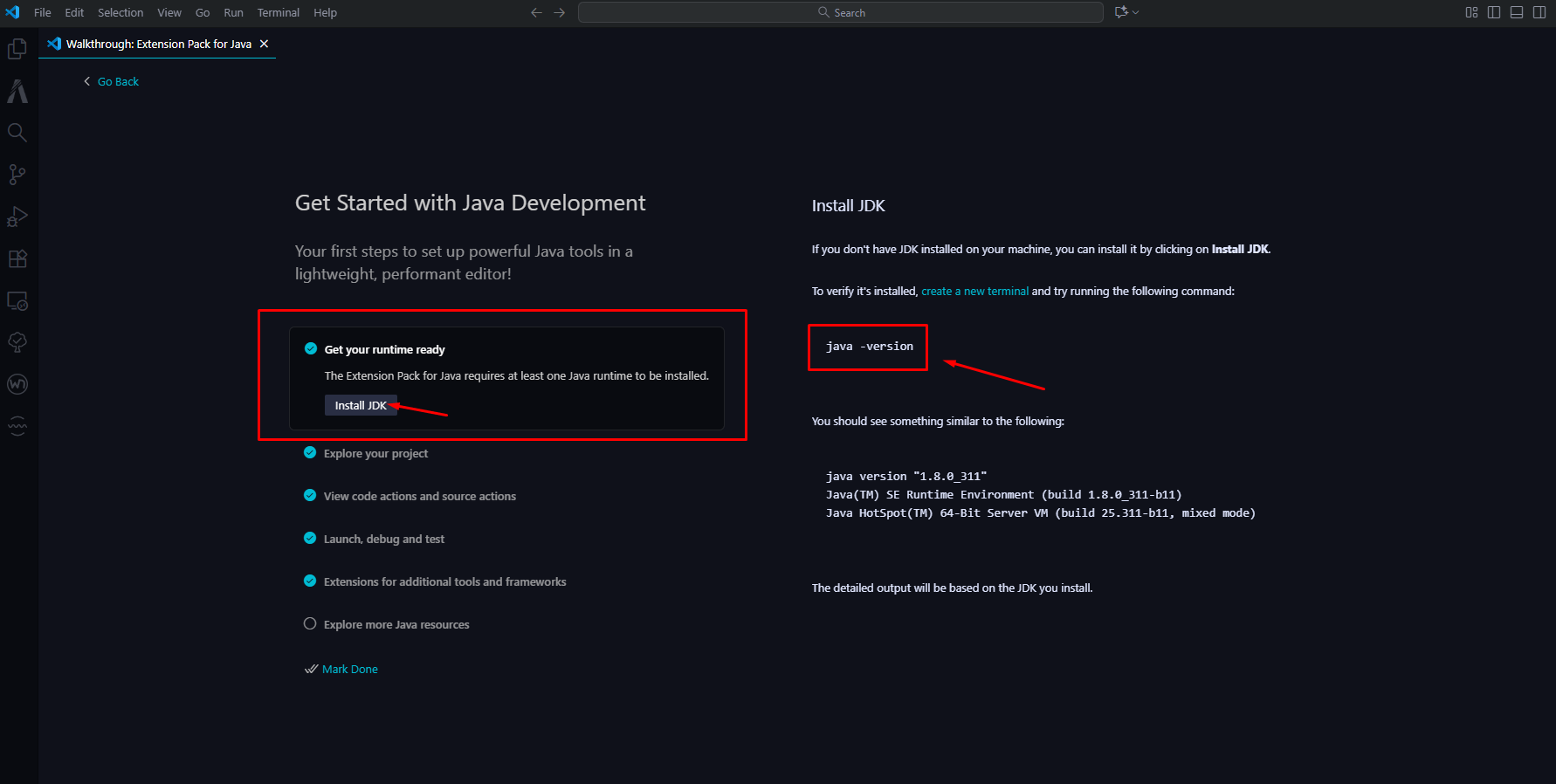Toggle the checkmark for Explore your project
Screen dimensions: 1556x784
point(310,452)
